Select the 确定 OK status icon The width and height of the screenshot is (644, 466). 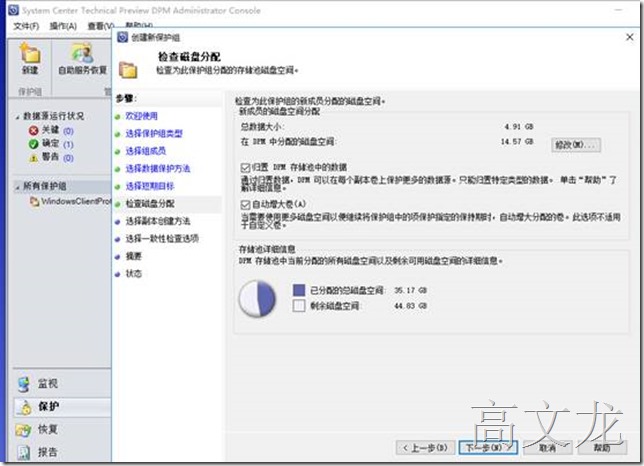33,144
